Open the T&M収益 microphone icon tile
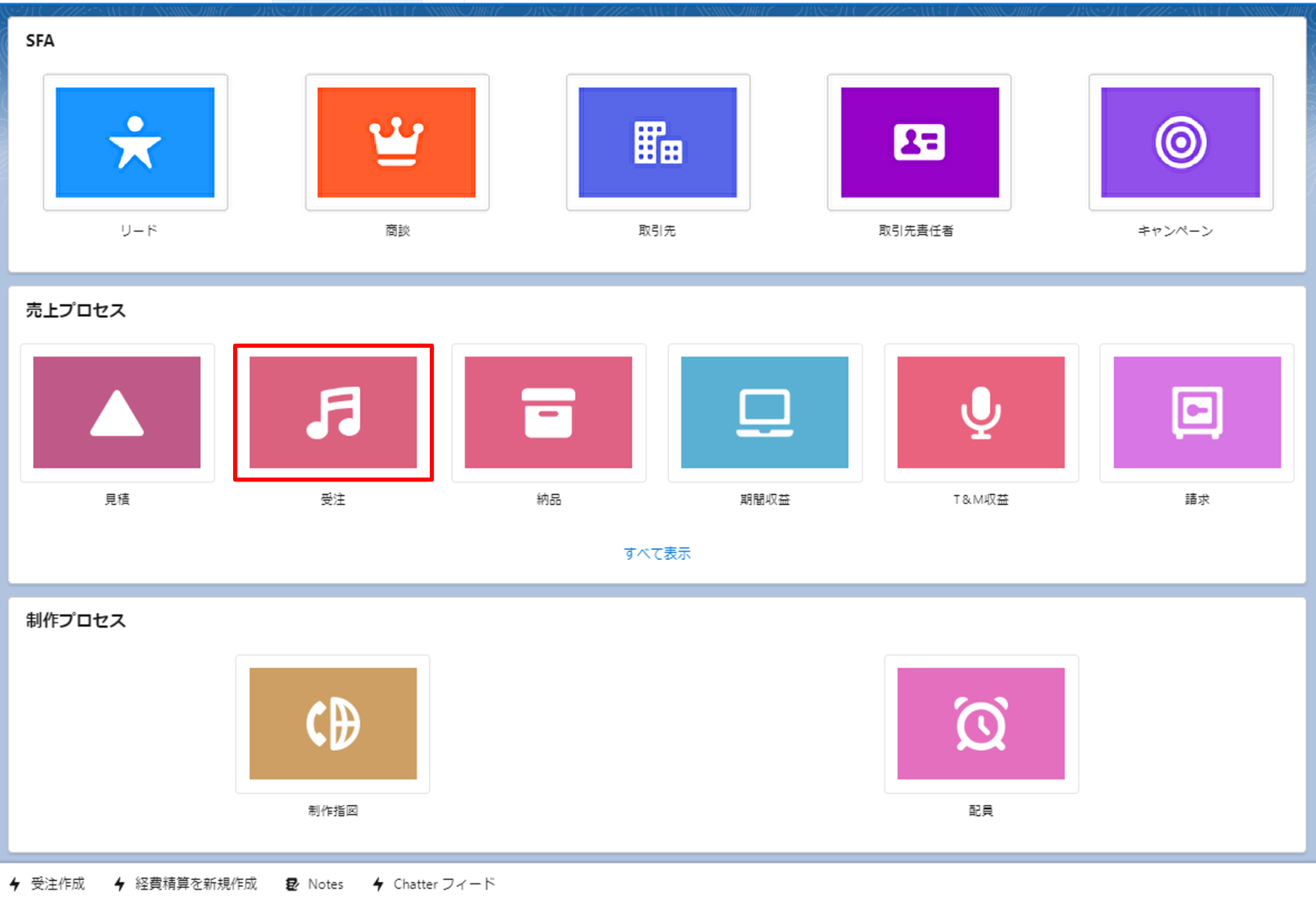 (x=981, y=412)
